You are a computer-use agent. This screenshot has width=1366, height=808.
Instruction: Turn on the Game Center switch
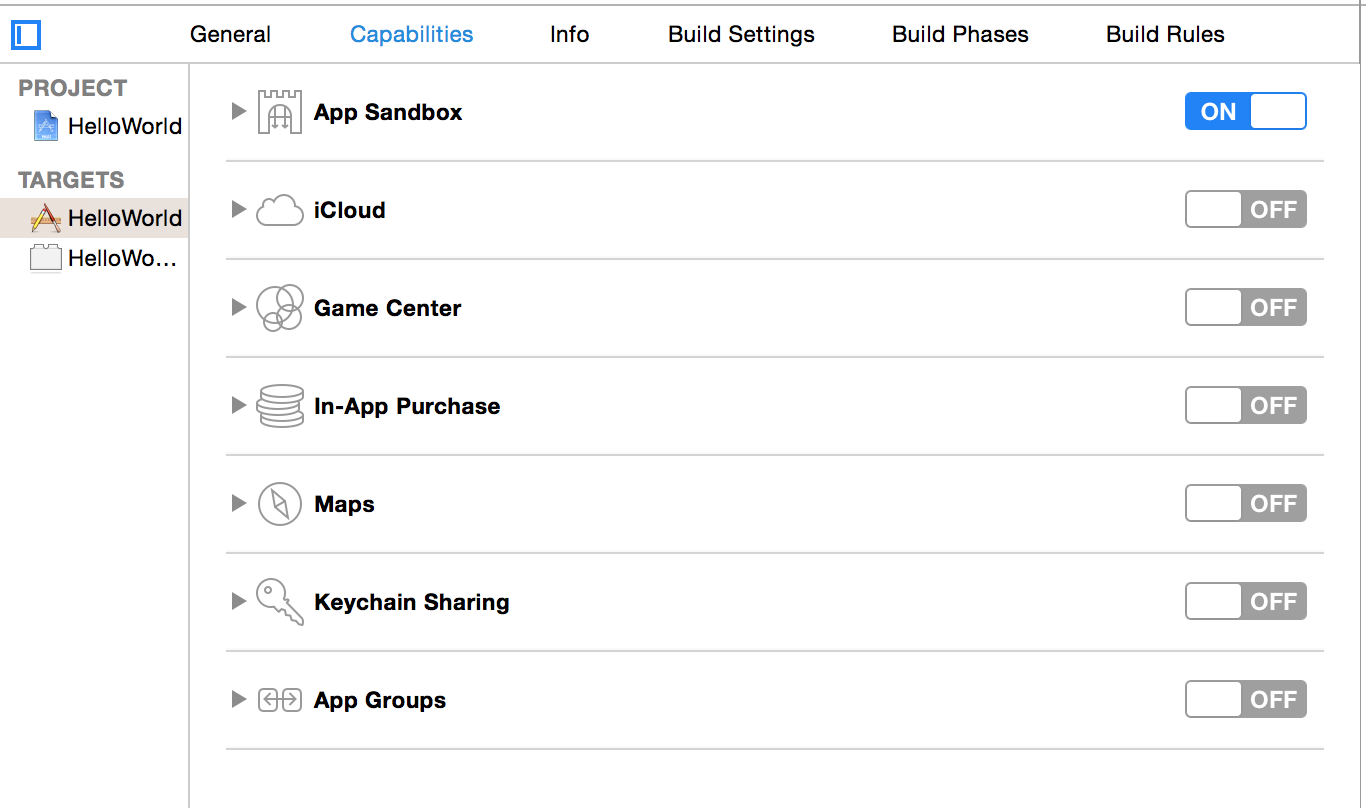click(1245, 308)
